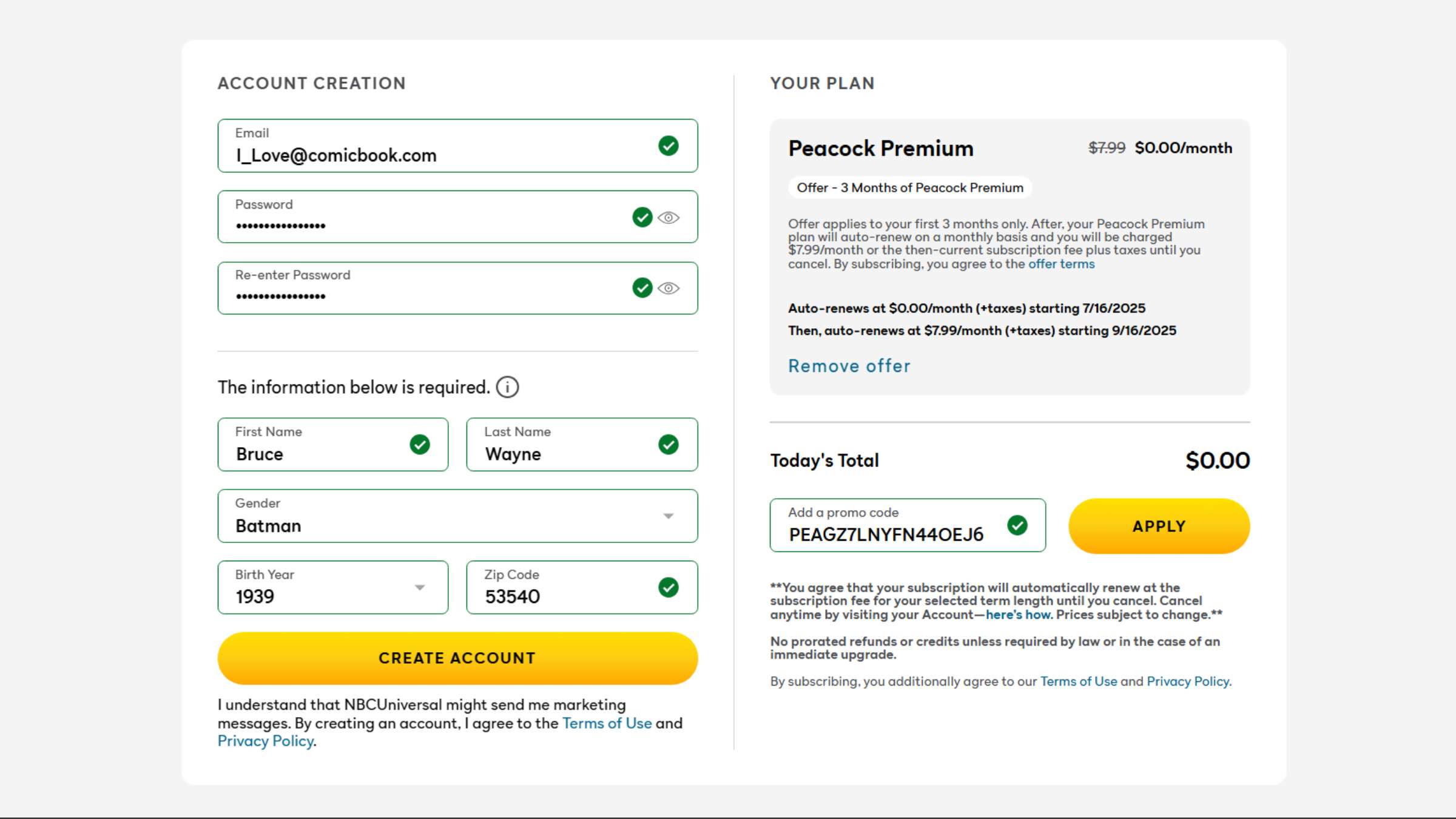Click the green checkmark in Email field

(668, 146)
